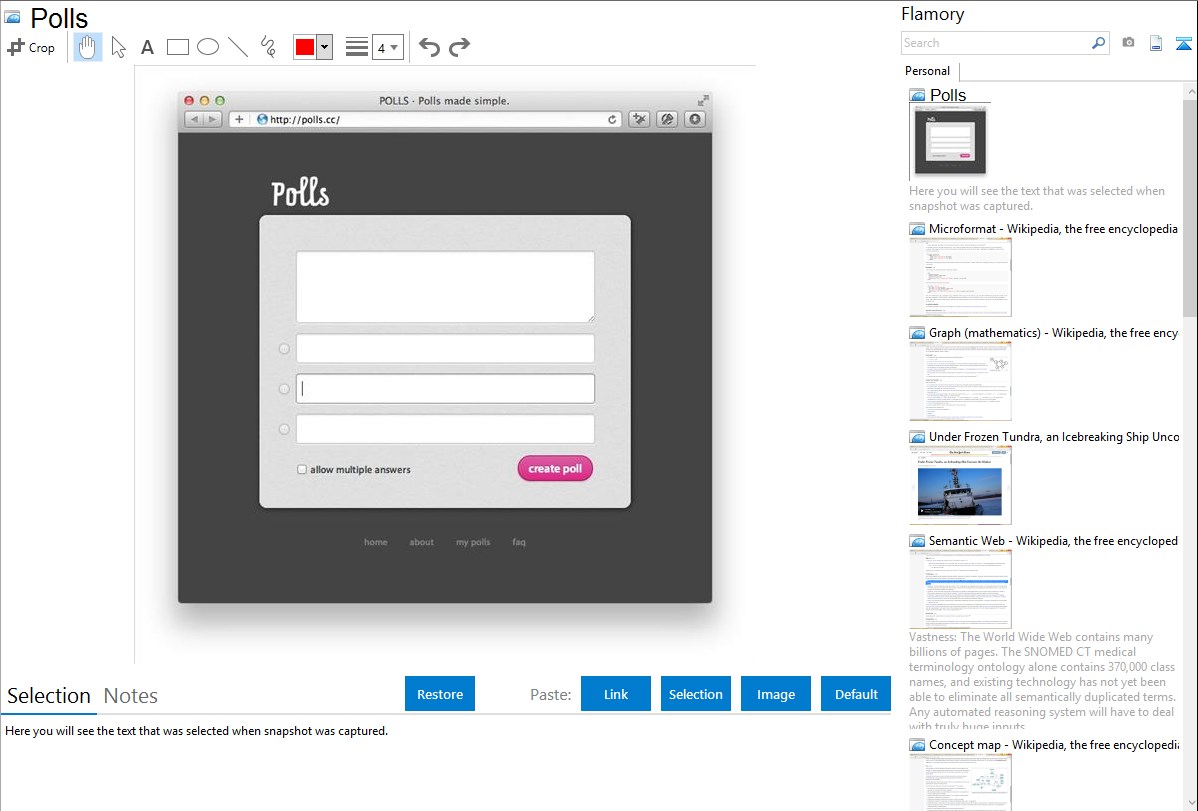Open the Under Frozen Tundra snapshot thumbnail

[x=960, y=484]
